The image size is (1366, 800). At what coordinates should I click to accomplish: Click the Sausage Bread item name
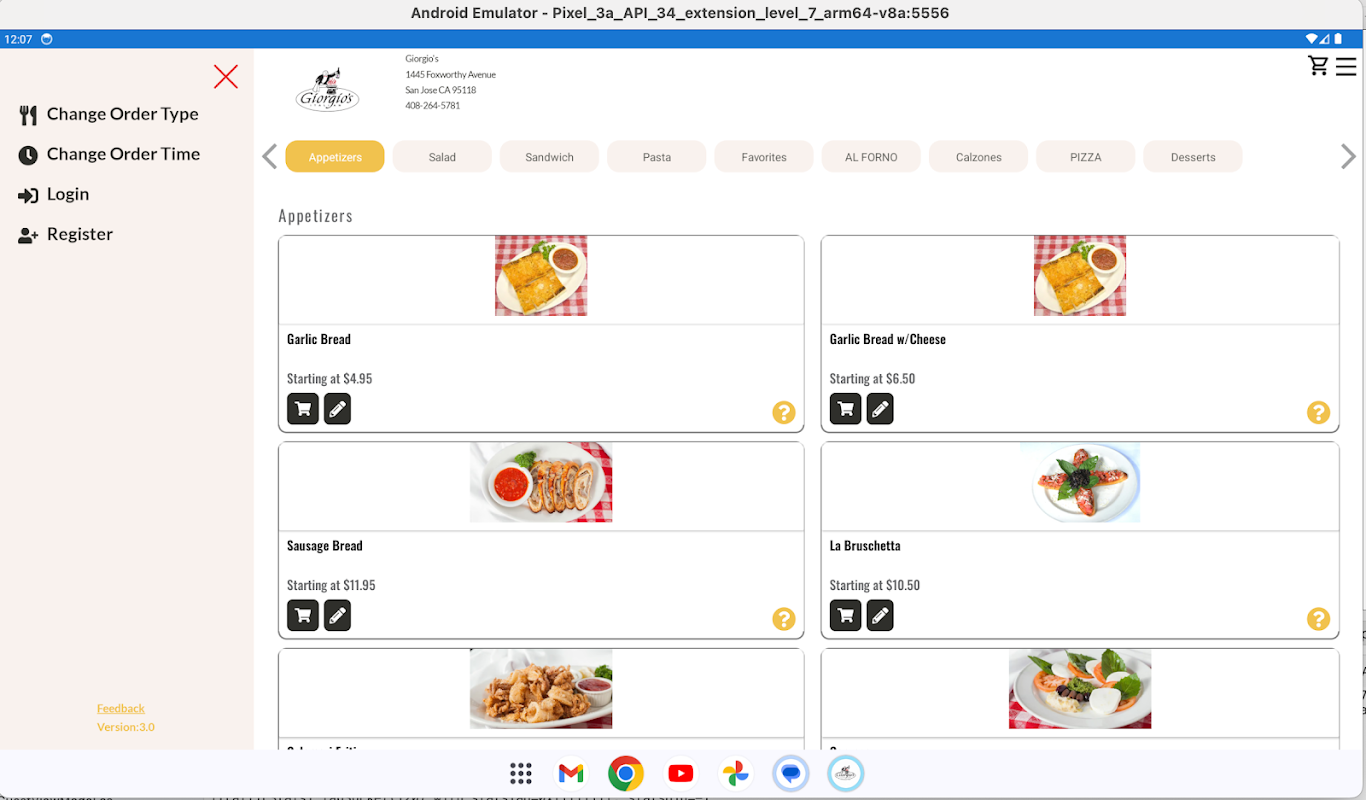pos(325,546)
